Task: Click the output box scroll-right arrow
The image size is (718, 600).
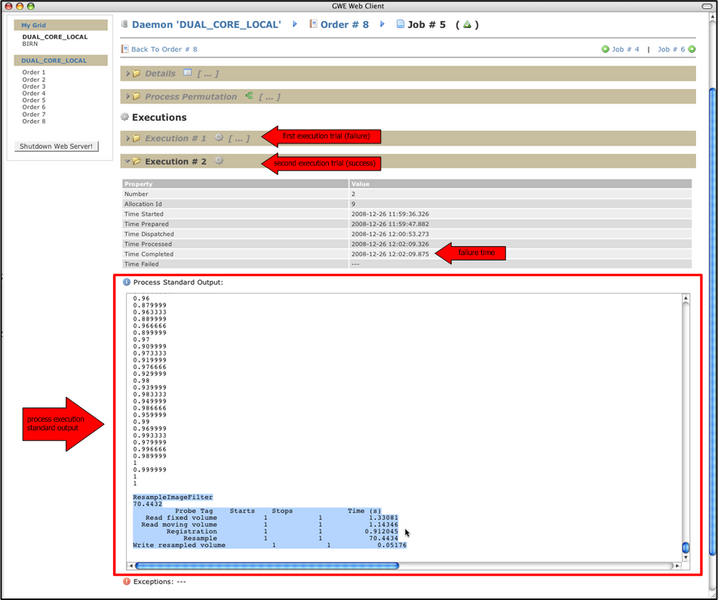Action: point(677,566)
